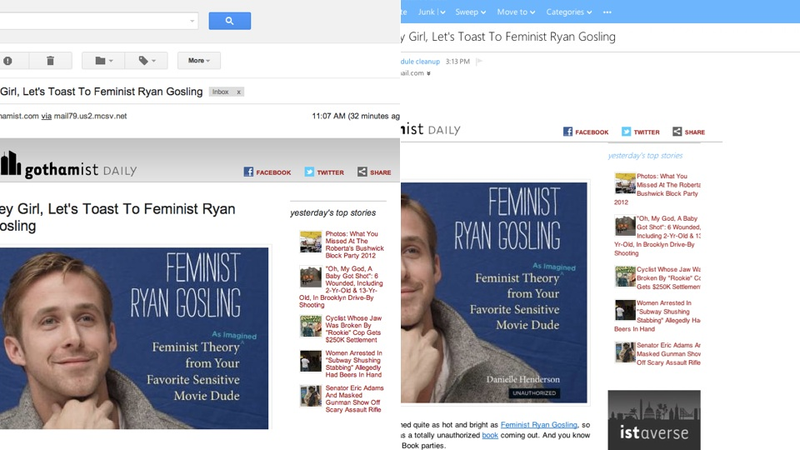The image size is (800, 450).
Task: Click the Feminist Ryan Gosling image in Outlook
Action: (494, 293)
